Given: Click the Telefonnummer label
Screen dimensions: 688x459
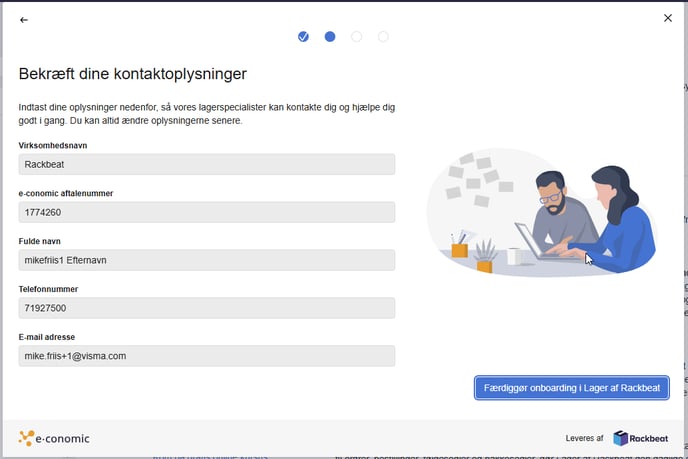Looking at the screenshot, I should point(48,289).
